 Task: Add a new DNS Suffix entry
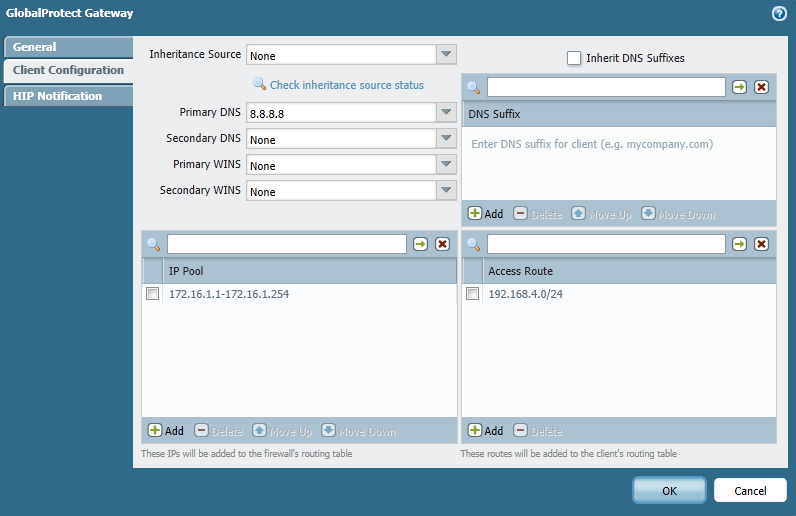(x=485, y=214)
